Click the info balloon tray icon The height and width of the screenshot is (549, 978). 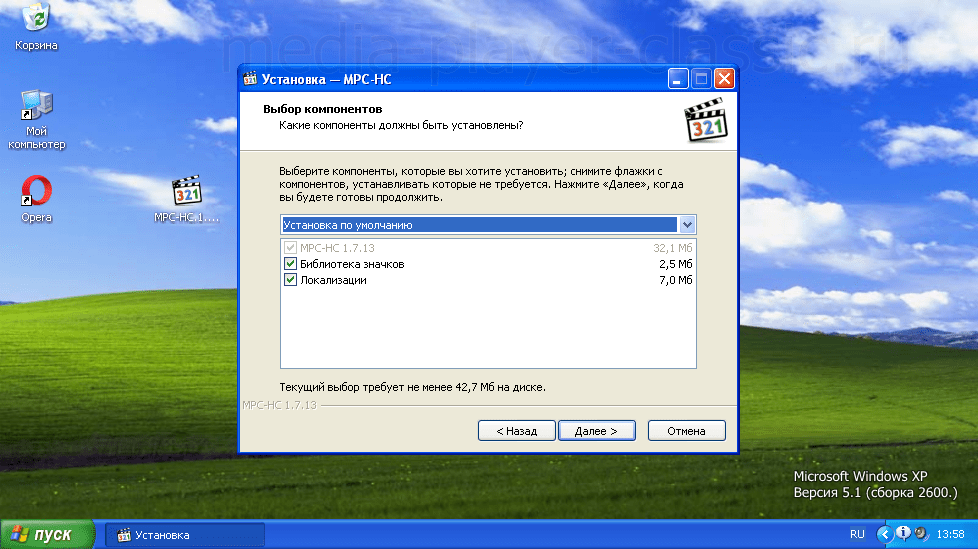click(903, 533)
